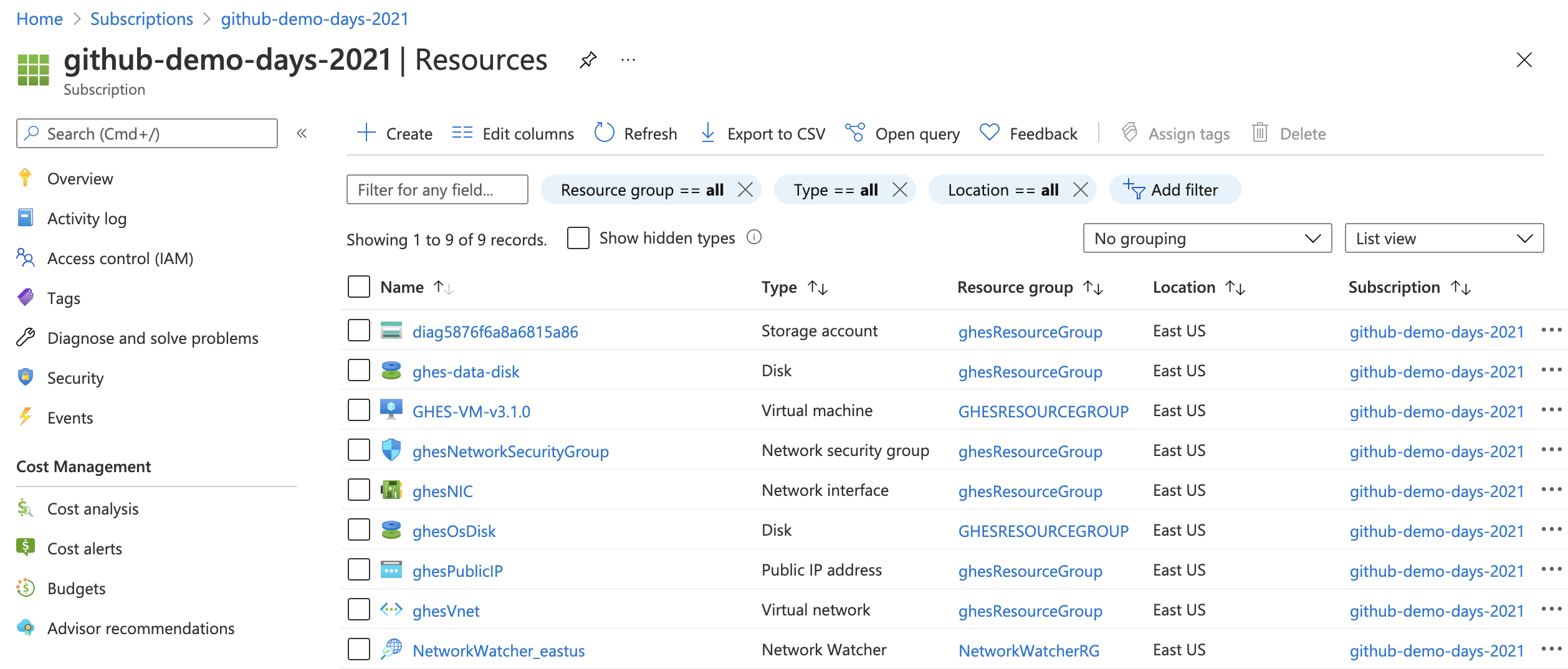The width and height of the screenshot is (1568, 669).
Task: Remove the Type == all filter
Action: (899, 189)
